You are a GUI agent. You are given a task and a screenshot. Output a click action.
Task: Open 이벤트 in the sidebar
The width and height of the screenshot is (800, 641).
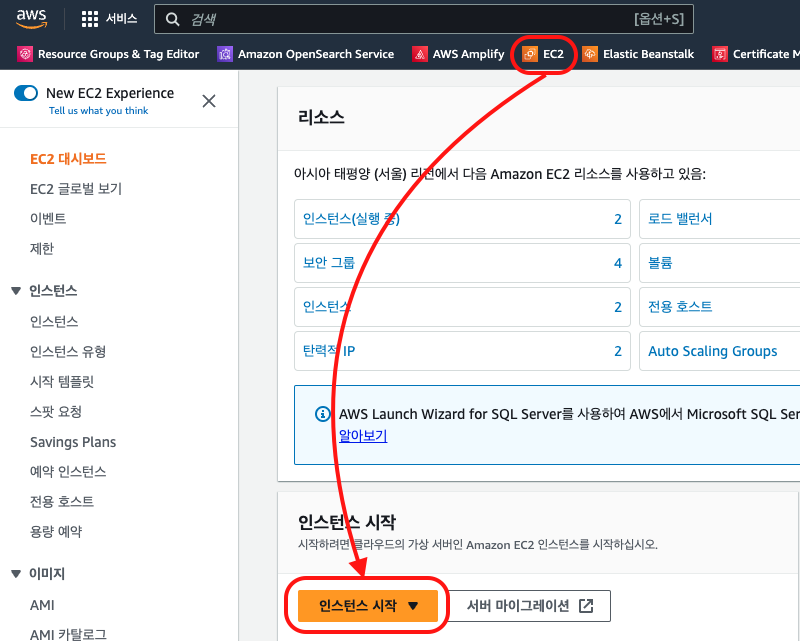[48, 218]
